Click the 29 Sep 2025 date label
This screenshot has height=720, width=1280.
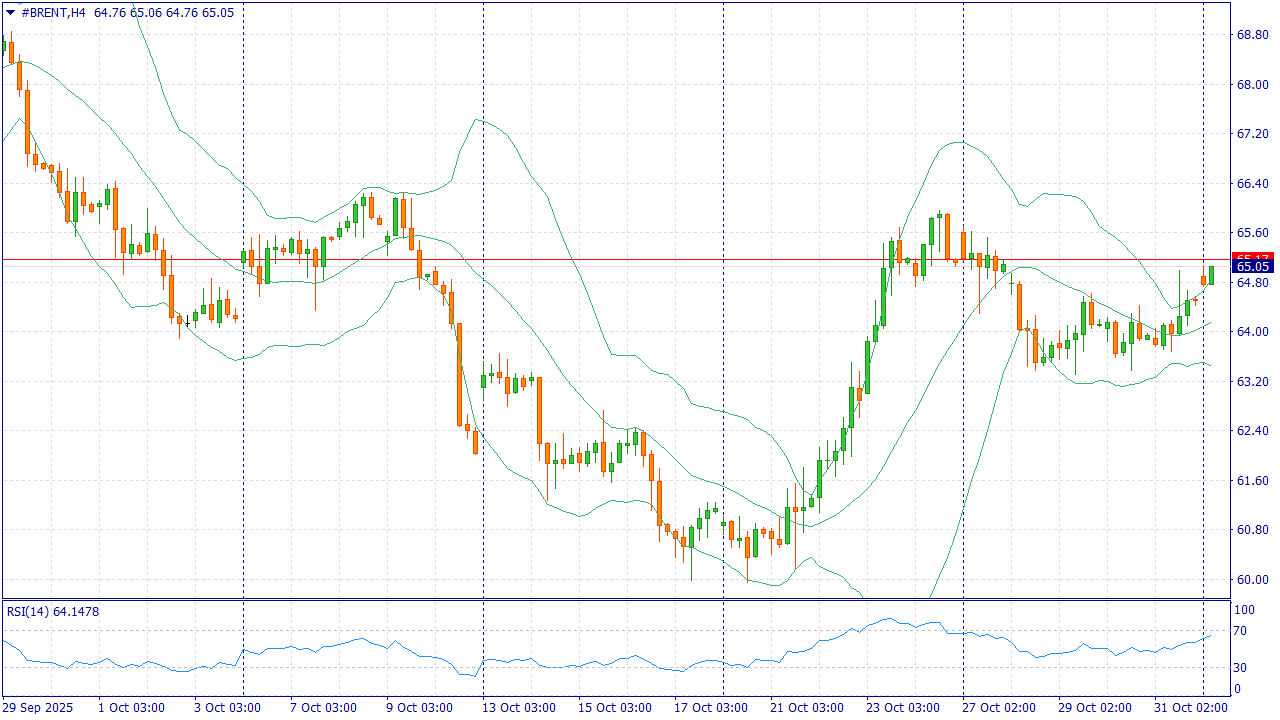tap(39, 708)
